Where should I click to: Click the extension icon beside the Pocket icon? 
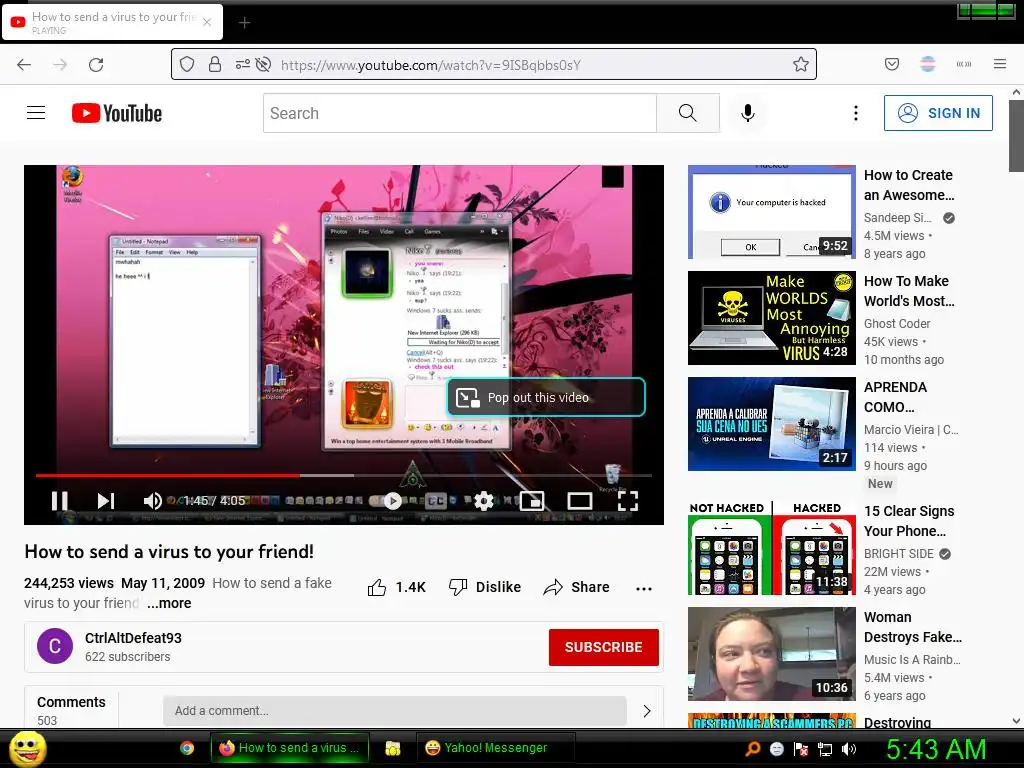pos(927,64)
